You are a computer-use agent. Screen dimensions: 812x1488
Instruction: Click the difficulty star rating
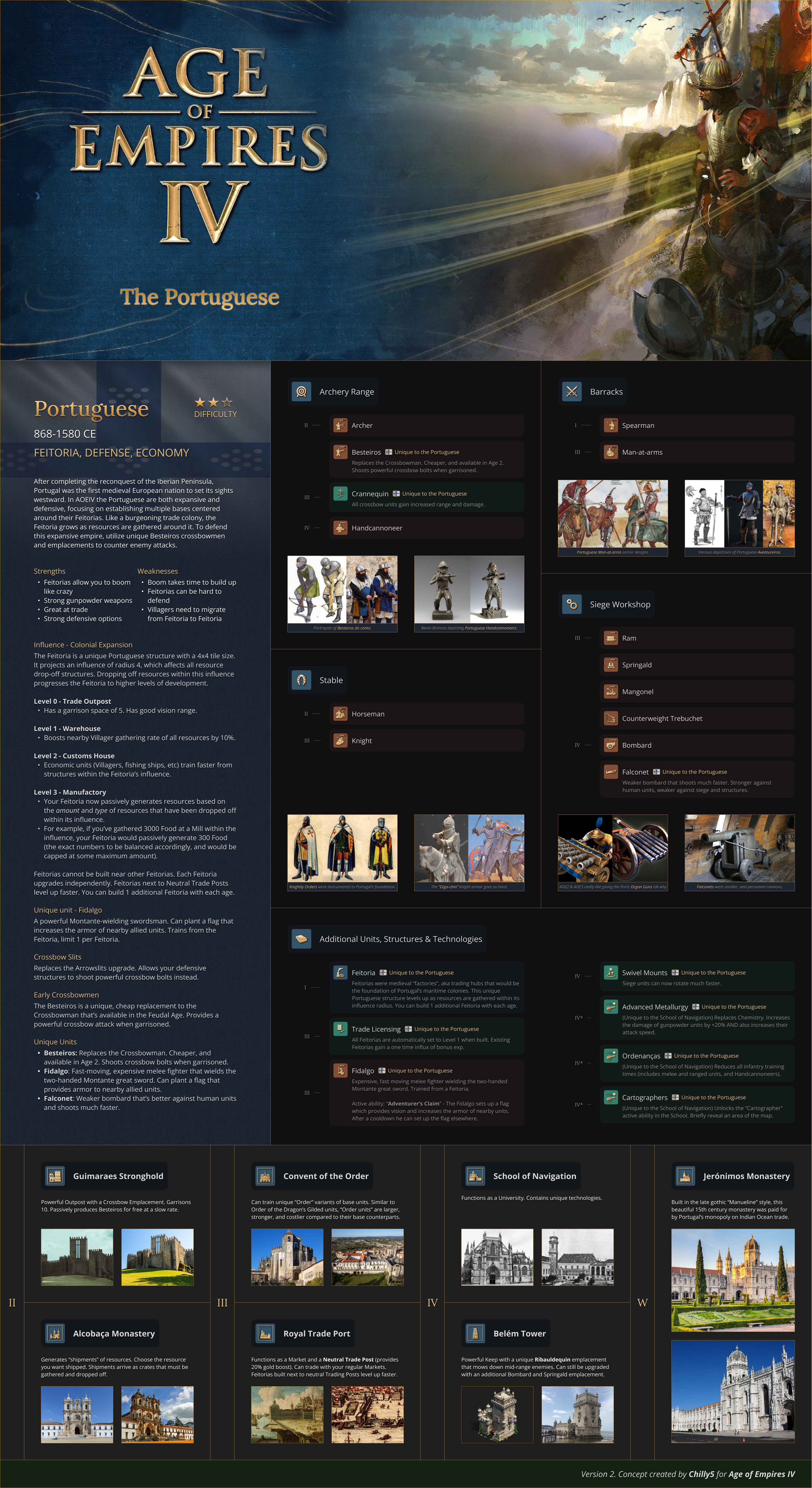pos(214,402)
